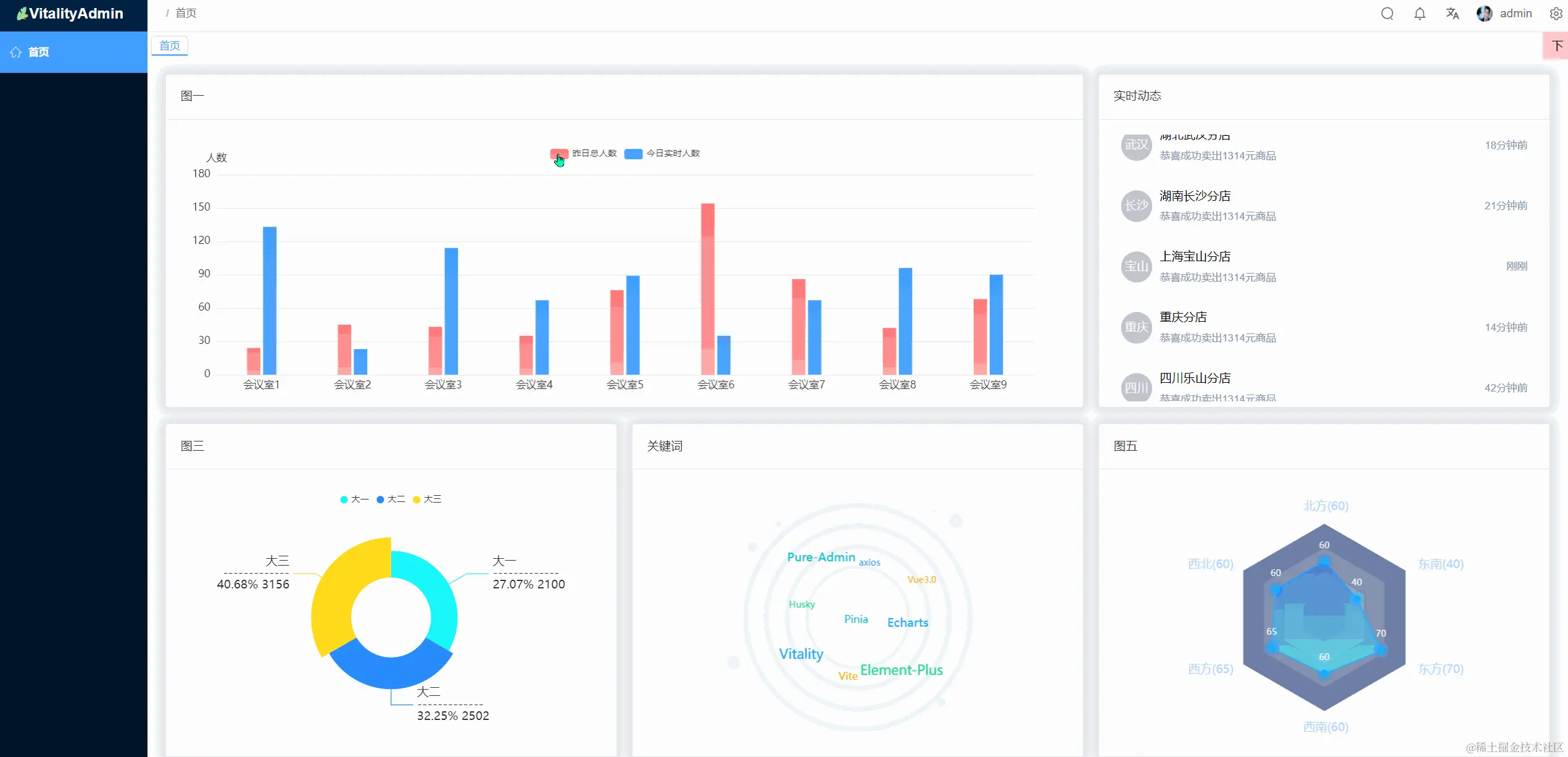The width and height of the screenshot is (1568, 757).
Task: Click the 武汉 avatar in the activity feed
Action: click(x=1136, y=146)
